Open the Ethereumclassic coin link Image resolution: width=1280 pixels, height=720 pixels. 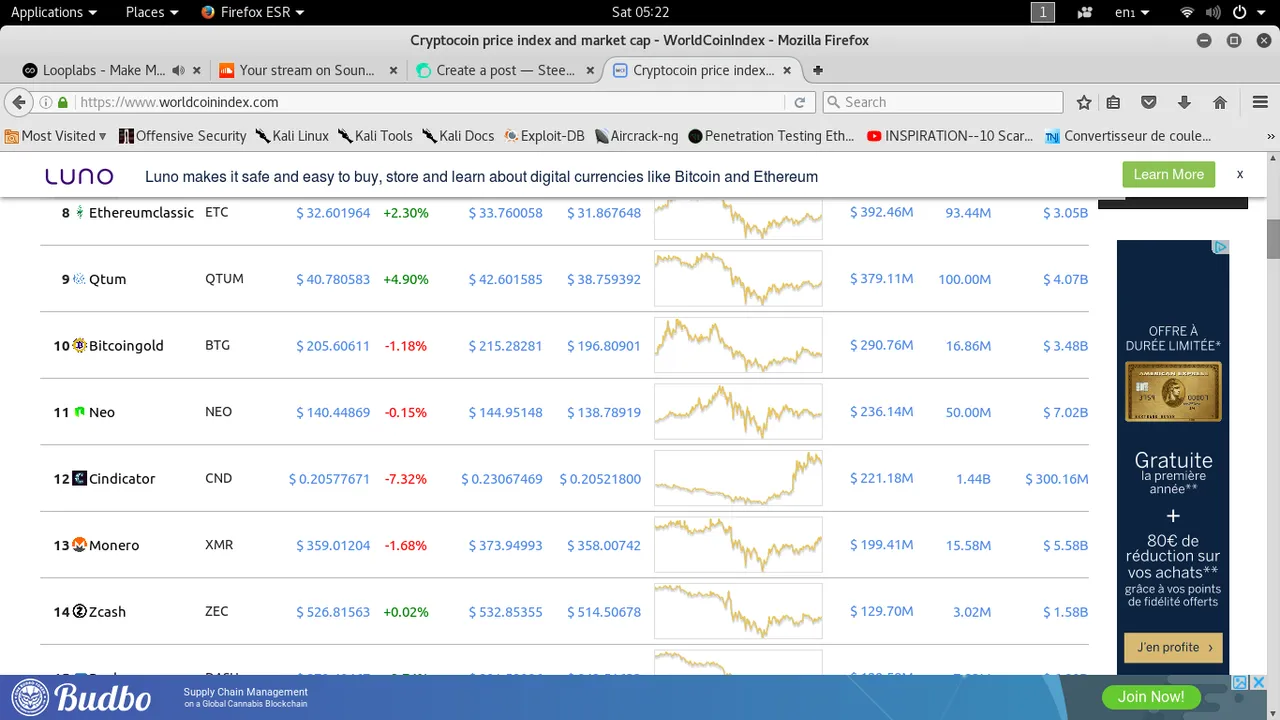click(141, 212)
